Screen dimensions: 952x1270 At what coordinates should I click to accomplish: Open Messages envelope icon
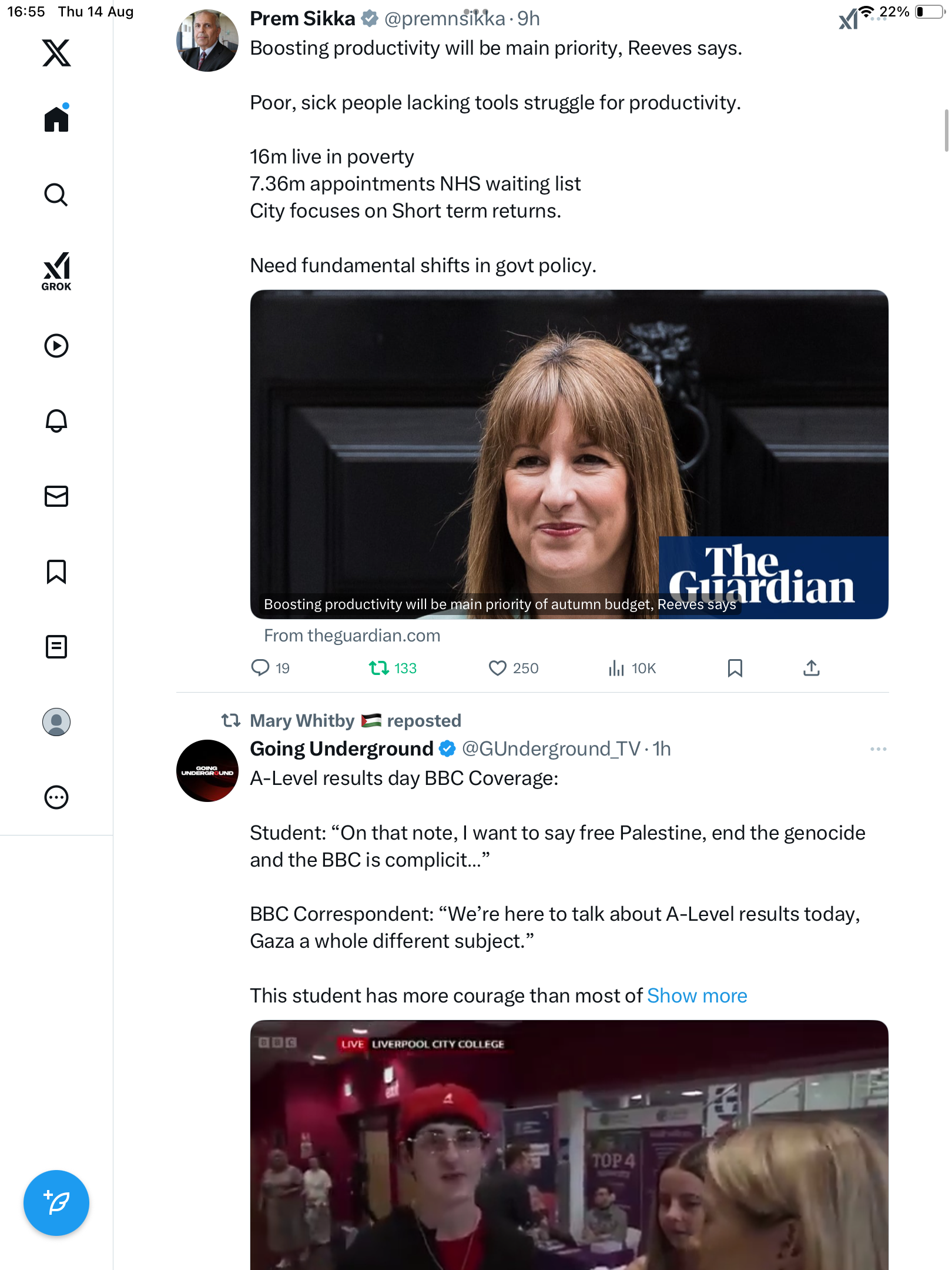[x=56, y=496]
